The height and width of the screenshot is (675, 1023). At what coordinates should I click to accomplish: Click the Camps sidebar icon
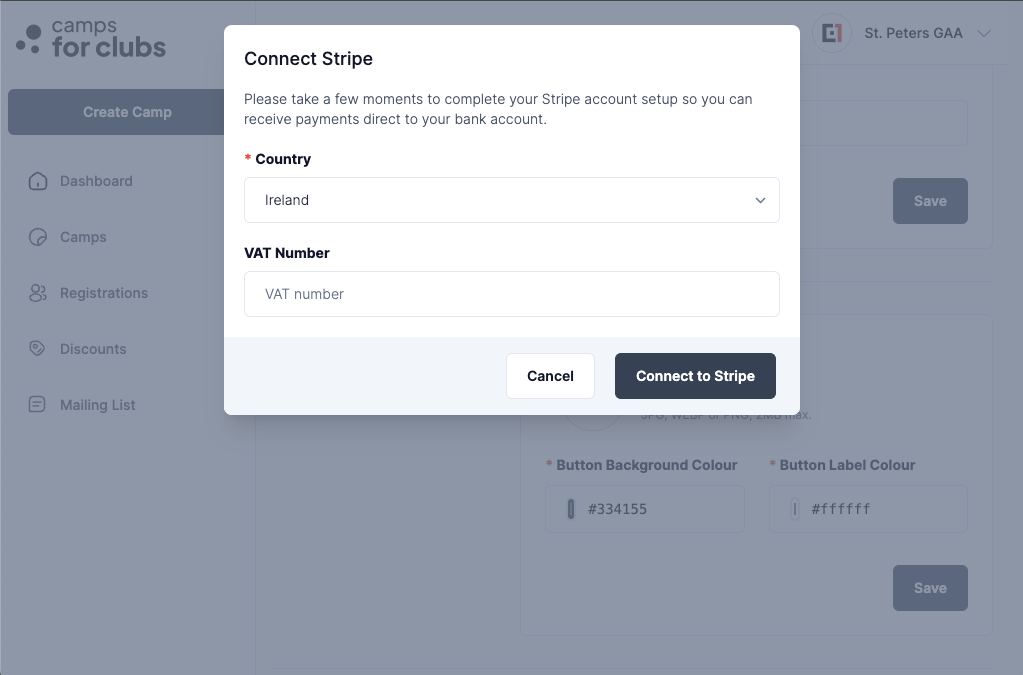point(38,237)
